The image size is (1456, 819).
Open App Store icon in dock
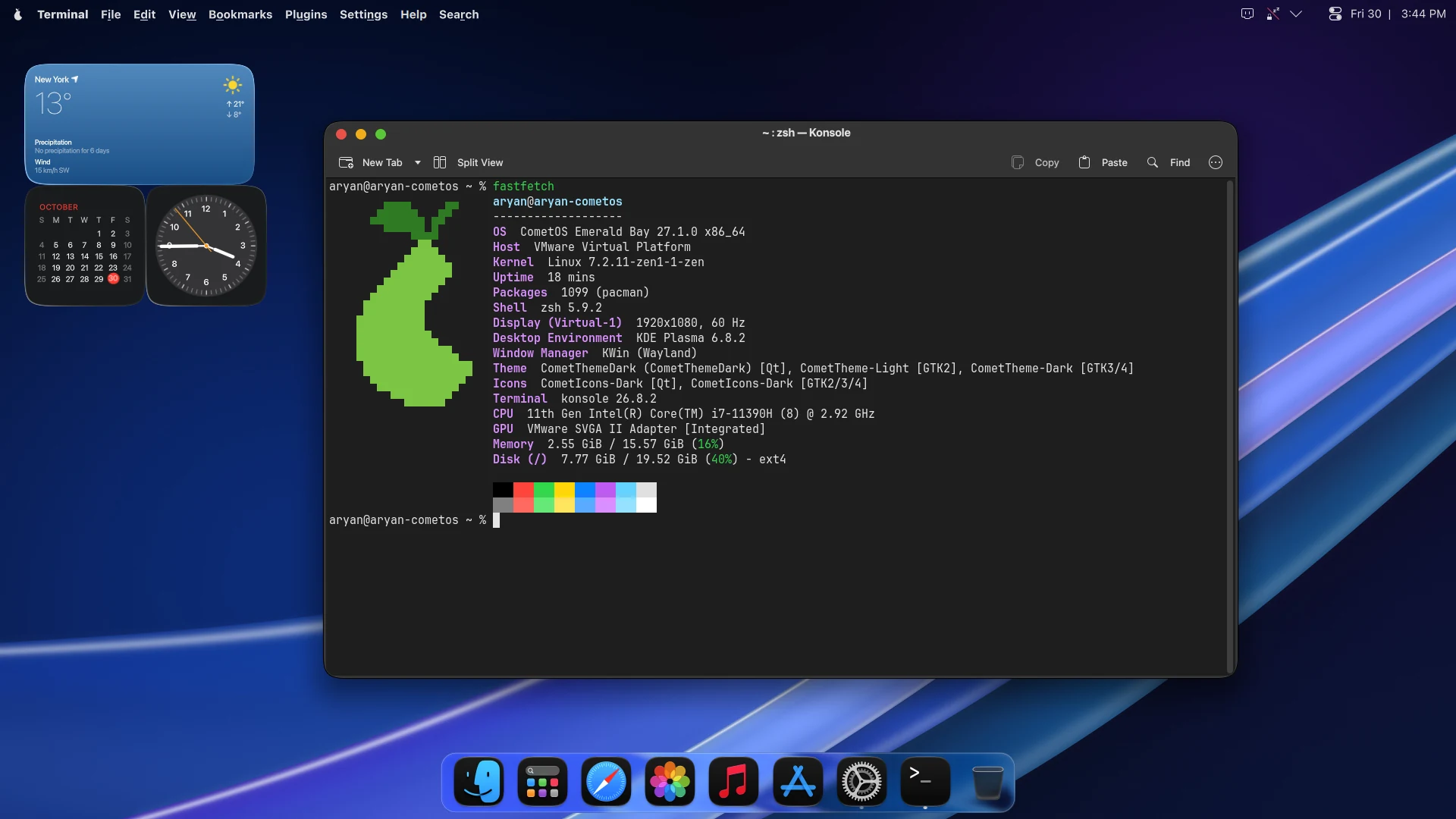(x=798, y=782)
